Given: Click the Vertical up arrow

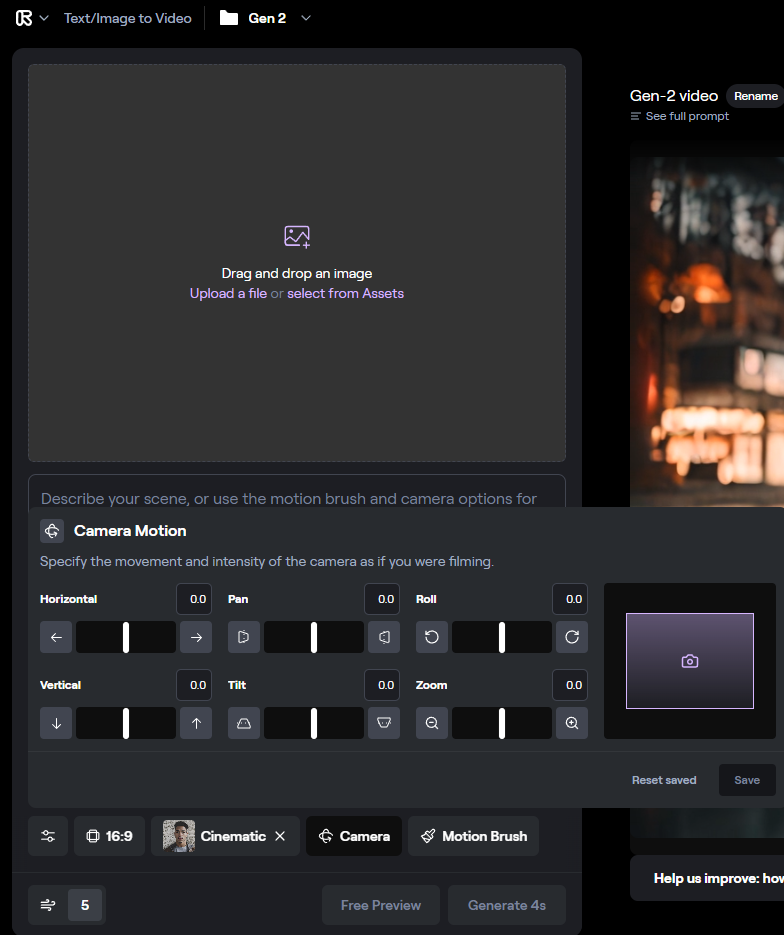Looking at the screenshot, I should point(196,723).
